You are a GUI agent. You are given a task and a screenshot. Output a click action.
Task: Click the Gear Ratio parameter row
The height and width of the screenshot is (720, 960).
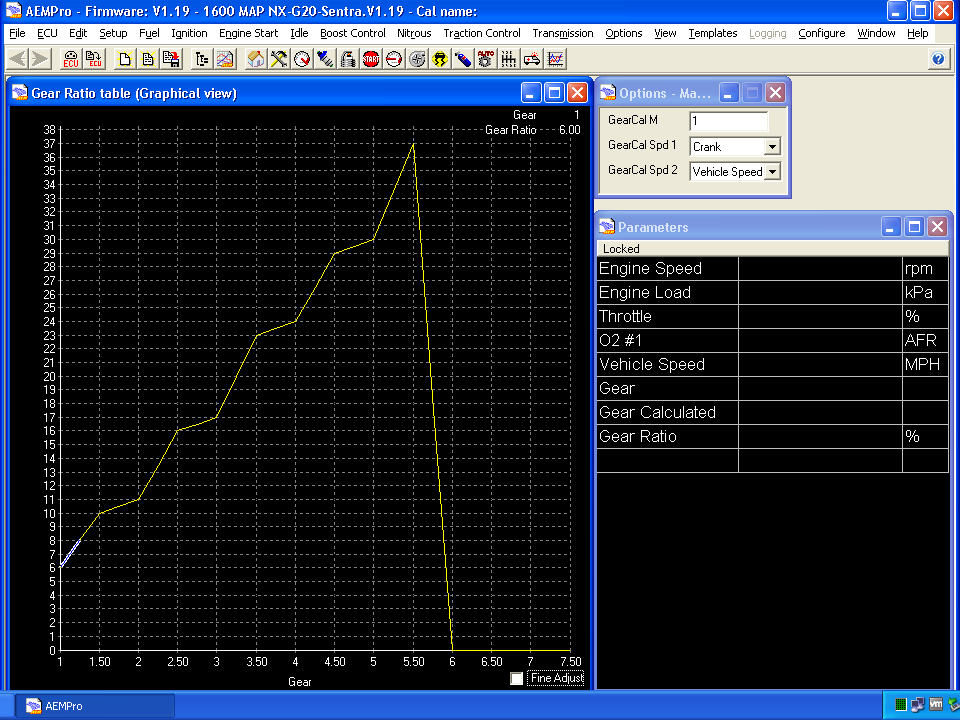pyautogui.click(x=773, y=437)
